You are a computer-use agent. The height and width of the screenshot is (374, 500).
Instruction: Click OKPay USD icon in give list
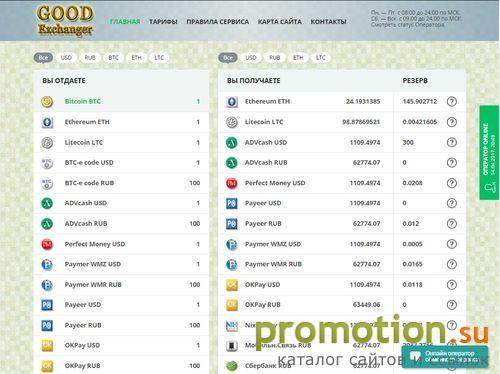pos(47,346)
